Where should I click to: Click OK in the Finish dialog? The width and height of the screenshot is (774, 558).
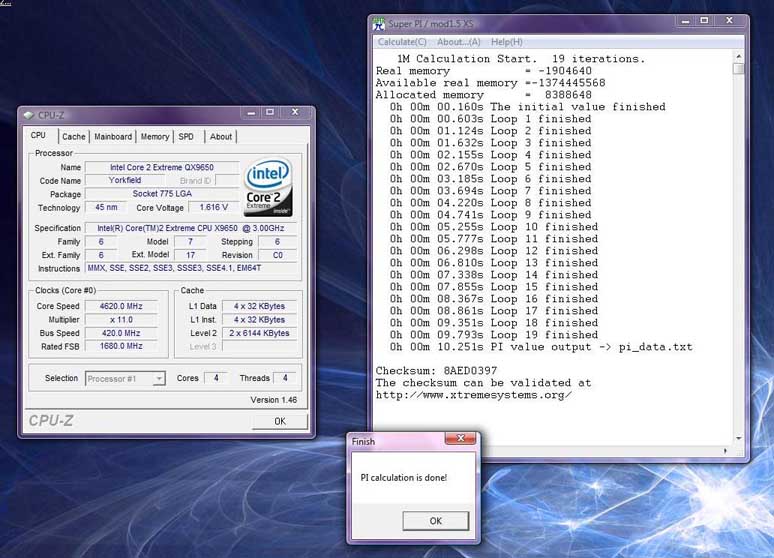pos(435,521)
